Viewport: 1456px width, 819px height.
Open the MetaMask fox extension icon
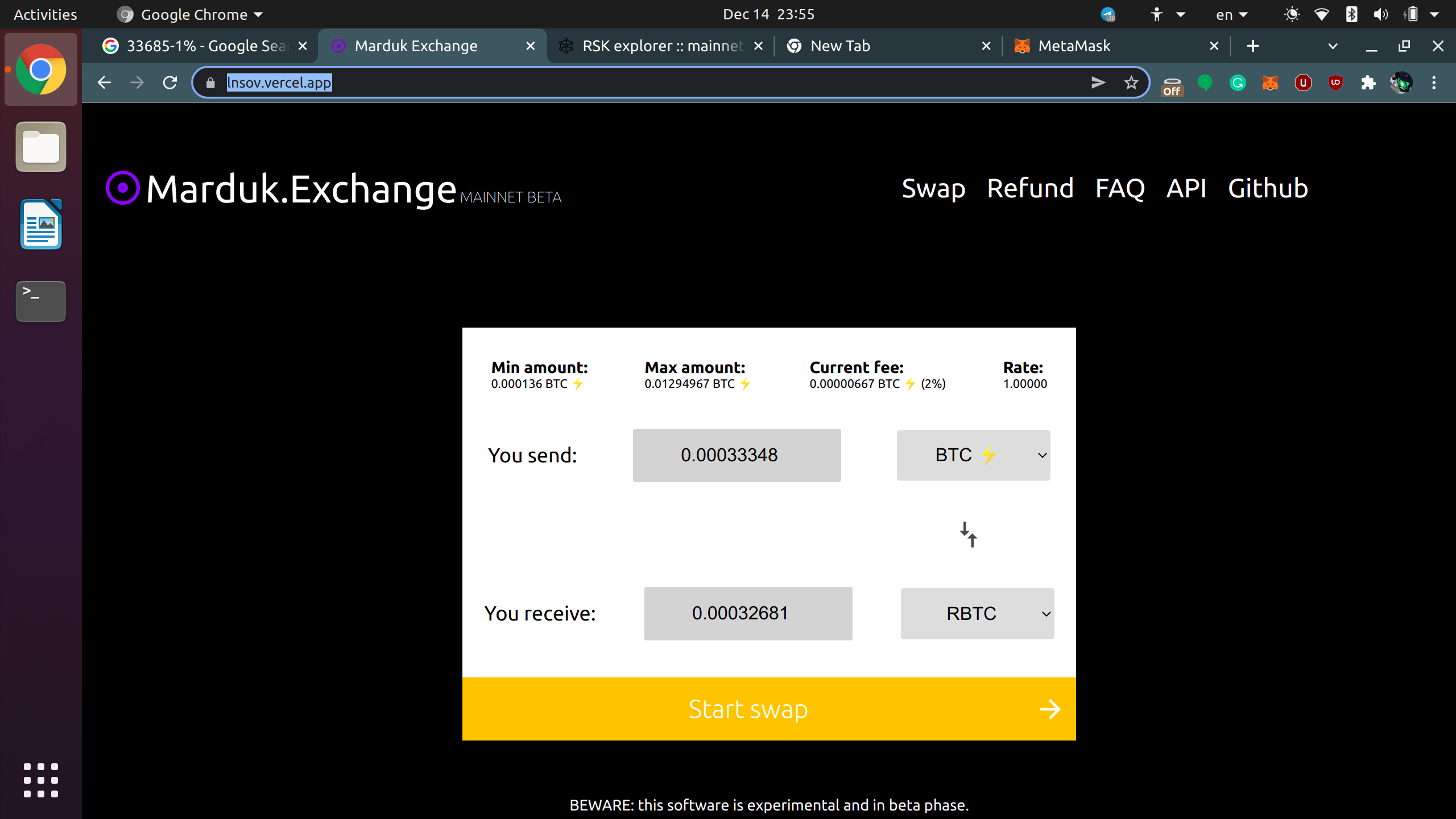[x=1270, y=83]
